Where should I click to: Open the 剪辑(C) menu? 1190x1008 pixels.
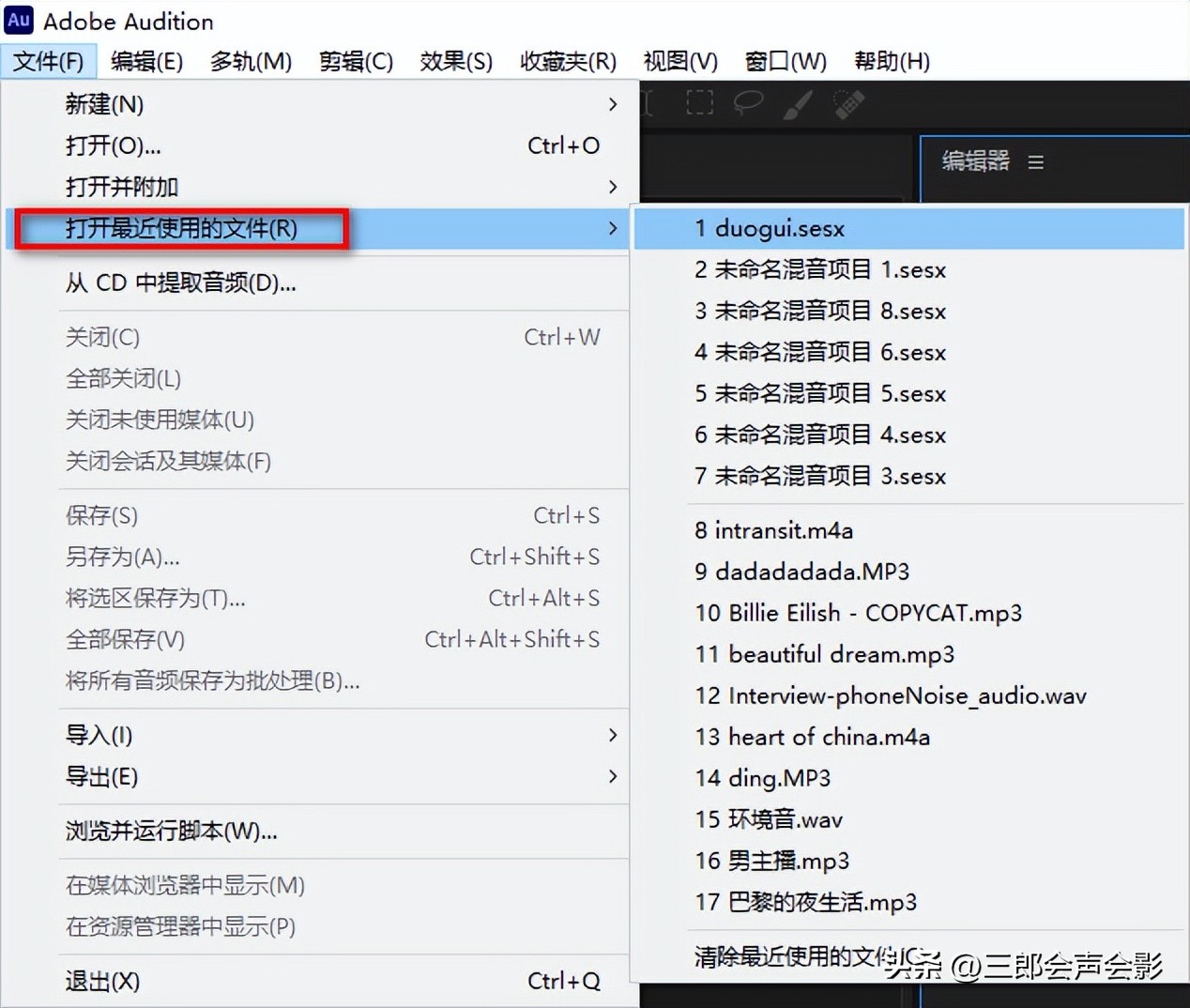pos(356,62)
